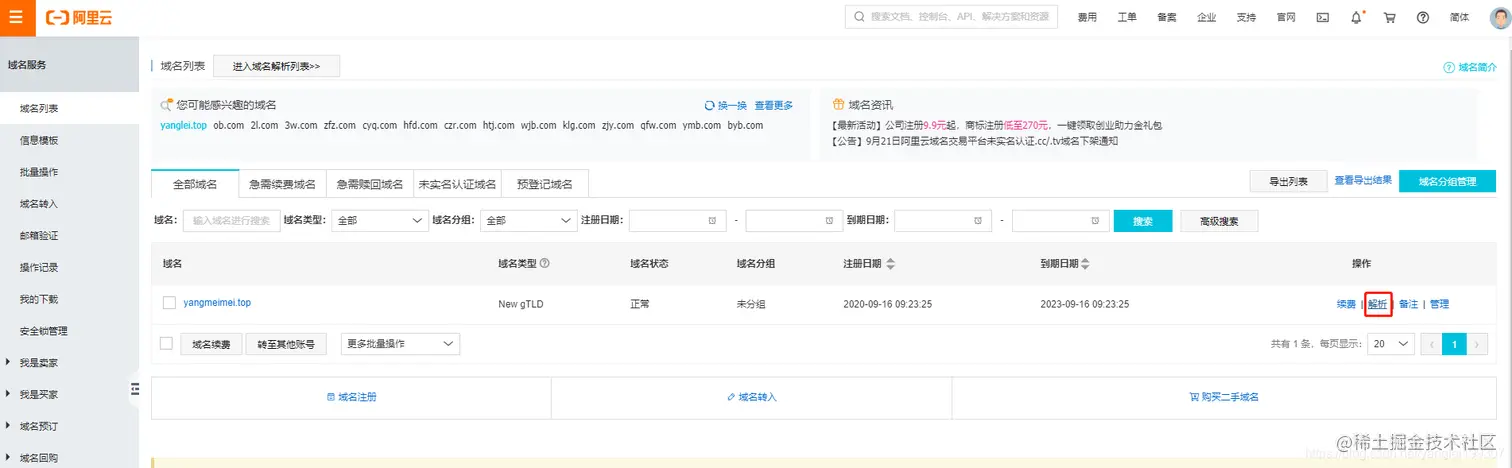Click 高级搜索 button

pos(1219,221)
